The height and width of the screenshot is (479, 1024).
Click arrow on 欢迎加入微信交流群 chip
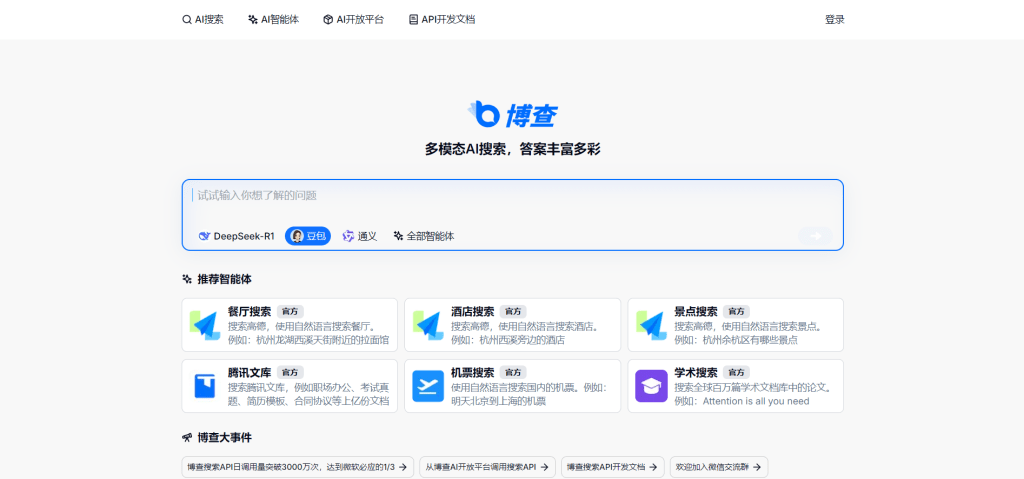(757, 467)
